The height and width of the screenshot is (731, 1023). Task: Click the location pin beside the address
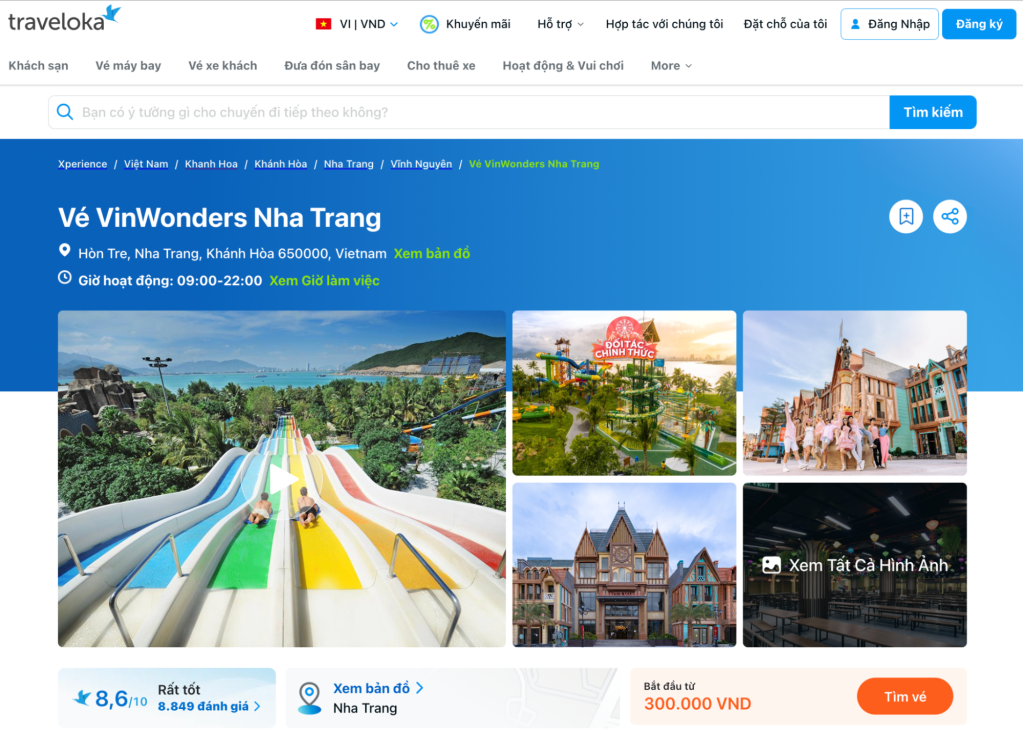65,251
